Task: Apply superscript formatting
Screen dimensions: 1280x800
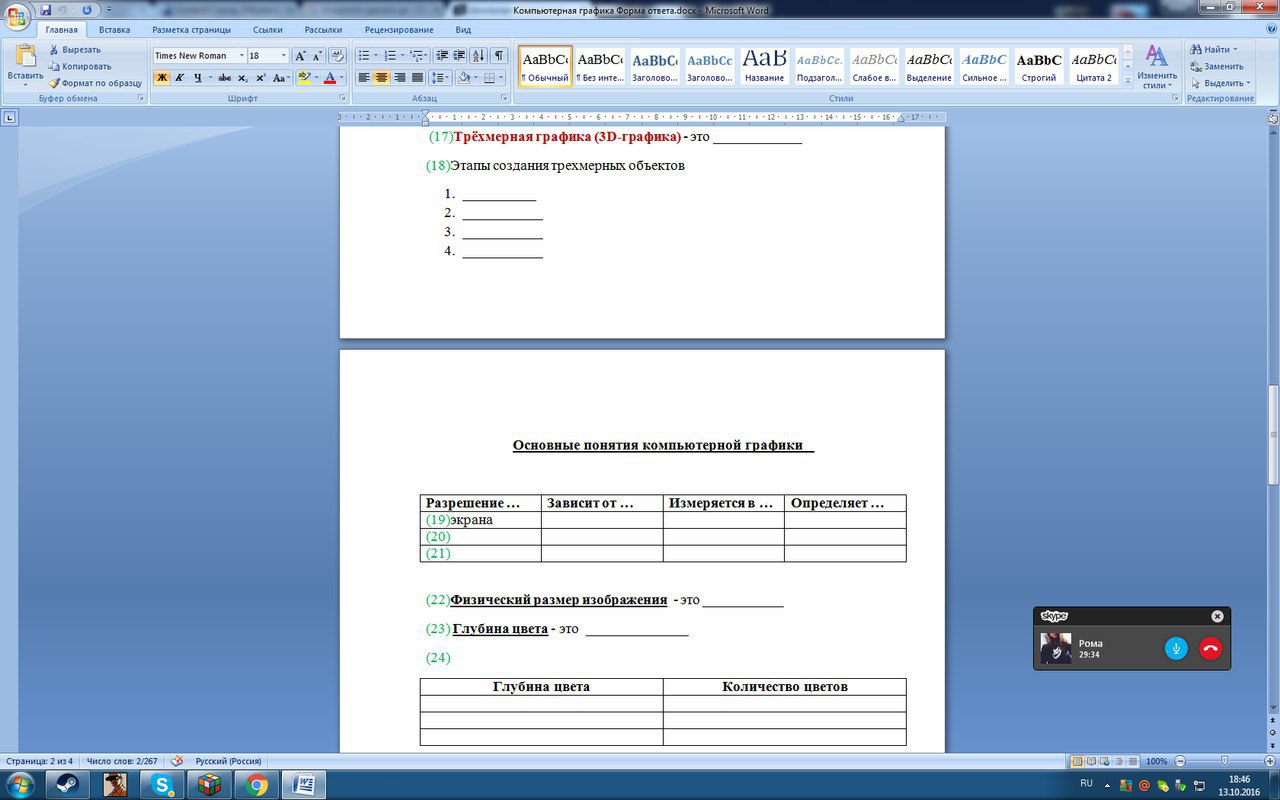Action: [261, 78]
